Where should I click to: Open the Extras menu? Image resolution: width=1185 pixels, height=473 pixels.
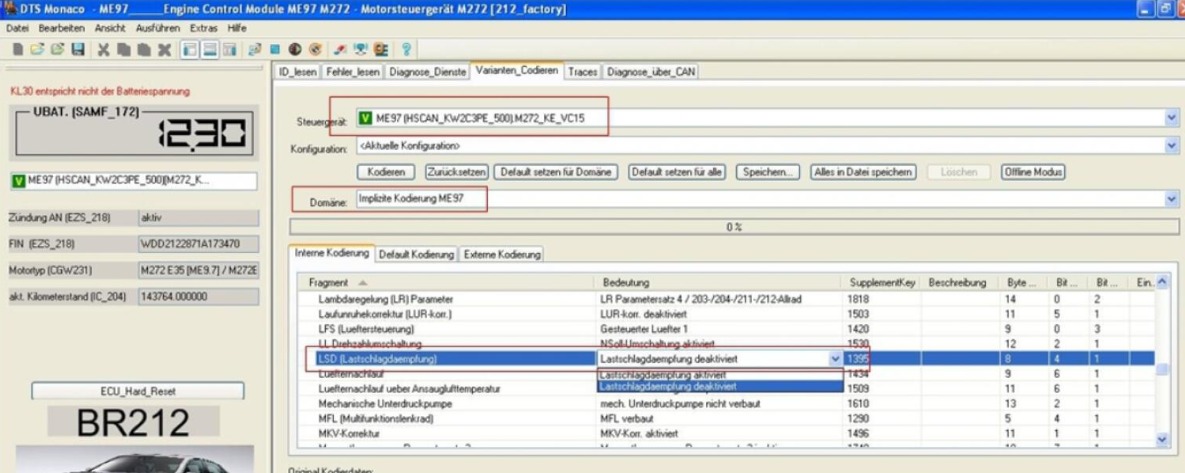tap(203, 28)
